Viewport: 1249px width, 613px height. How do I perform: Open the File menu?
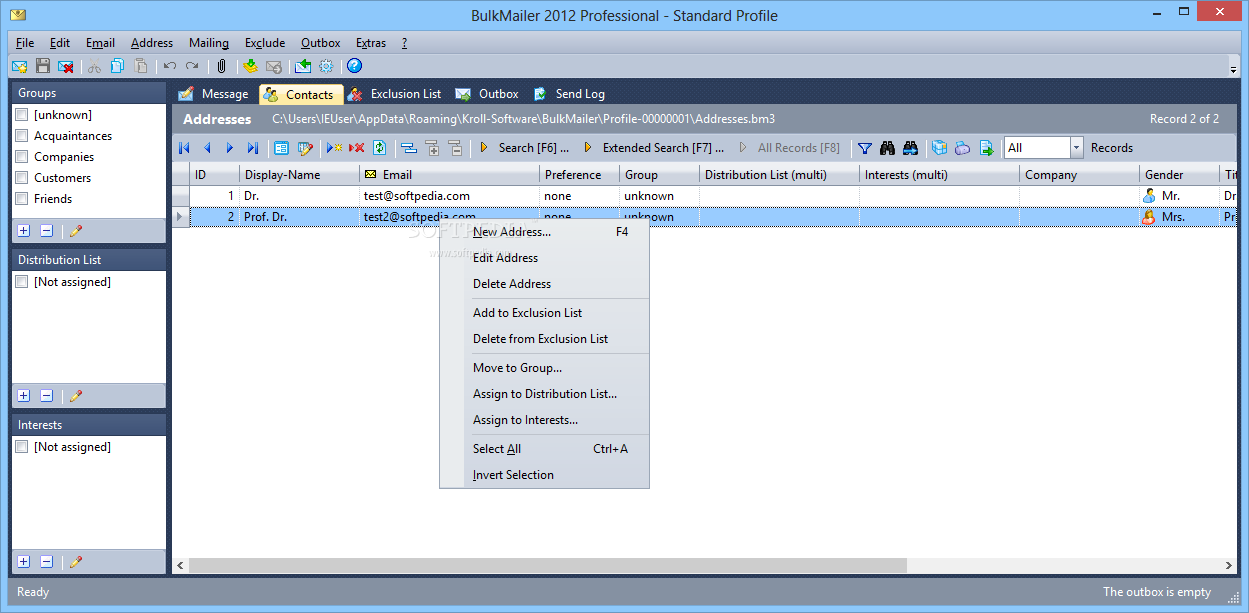[25, 43]
